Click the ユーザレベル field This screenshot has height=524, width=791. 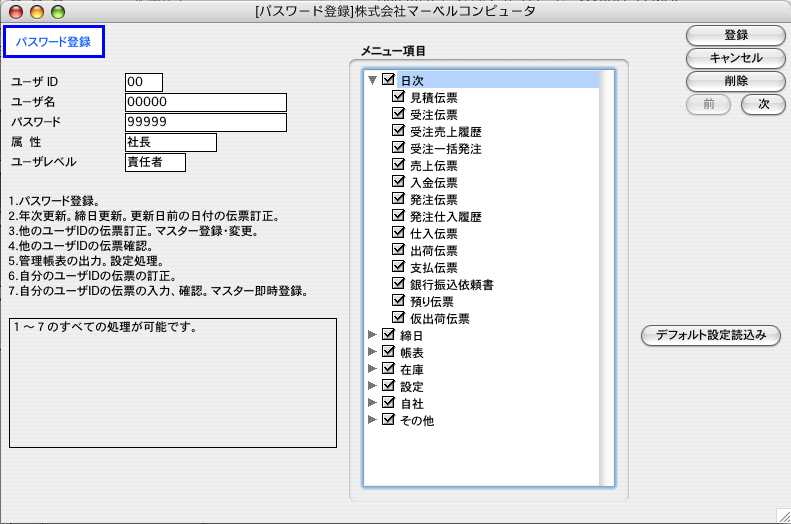point(155,161)
